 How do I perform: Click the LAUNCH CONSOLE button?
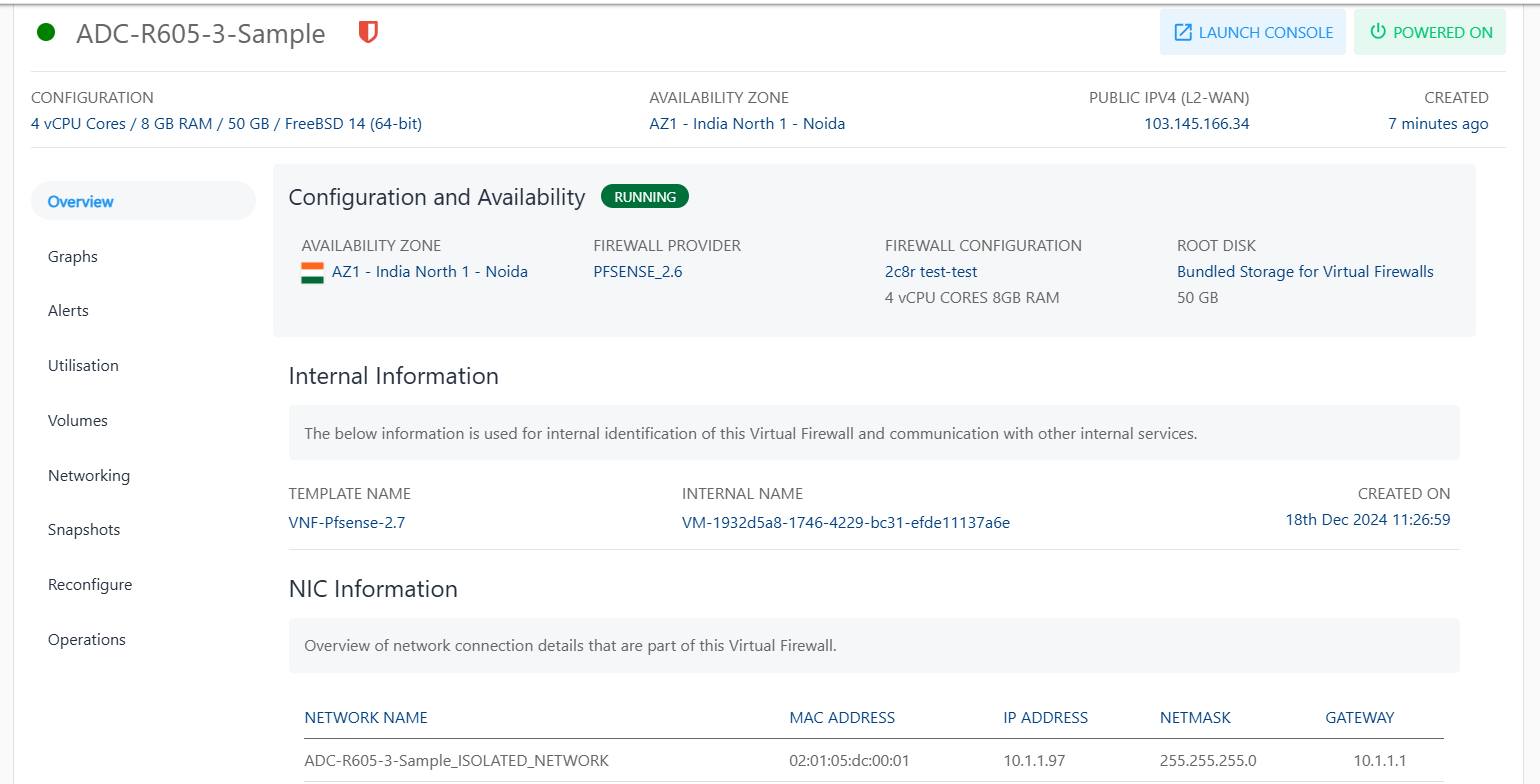1252,31
